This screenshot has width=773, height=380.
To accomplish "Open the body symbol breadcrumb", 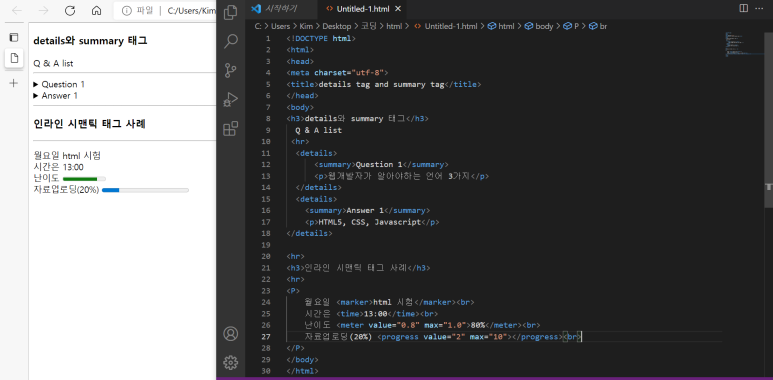I will click(539, 27).
